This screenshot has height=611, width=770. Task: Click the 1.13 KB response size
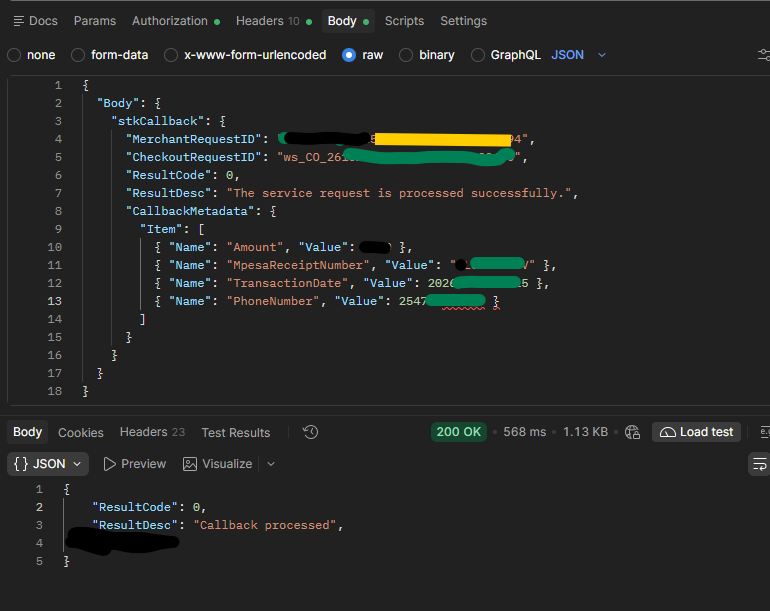(585, 432)
